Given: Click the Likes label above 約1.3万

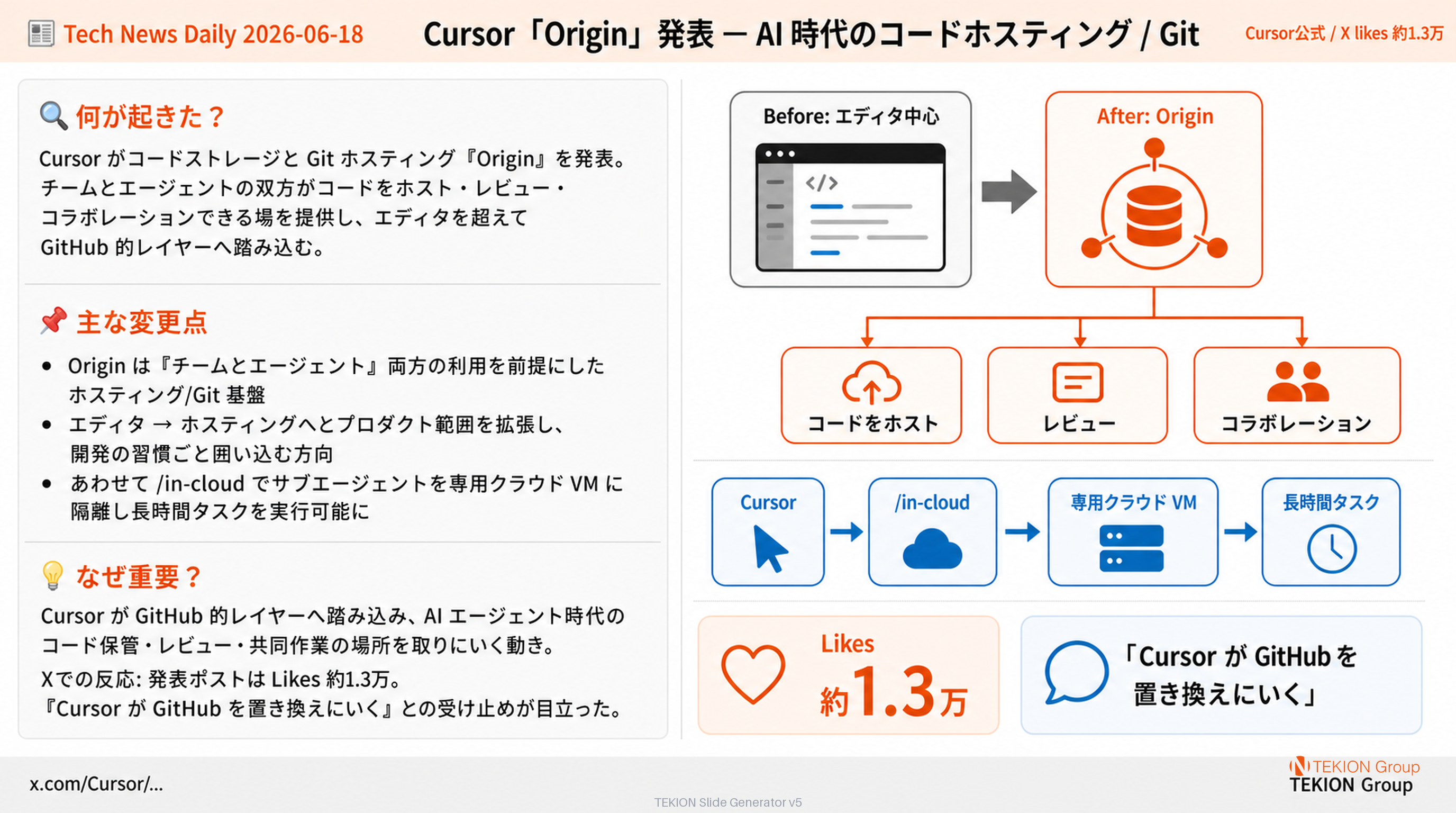Looking at the screenshot, I should point(847,644).
